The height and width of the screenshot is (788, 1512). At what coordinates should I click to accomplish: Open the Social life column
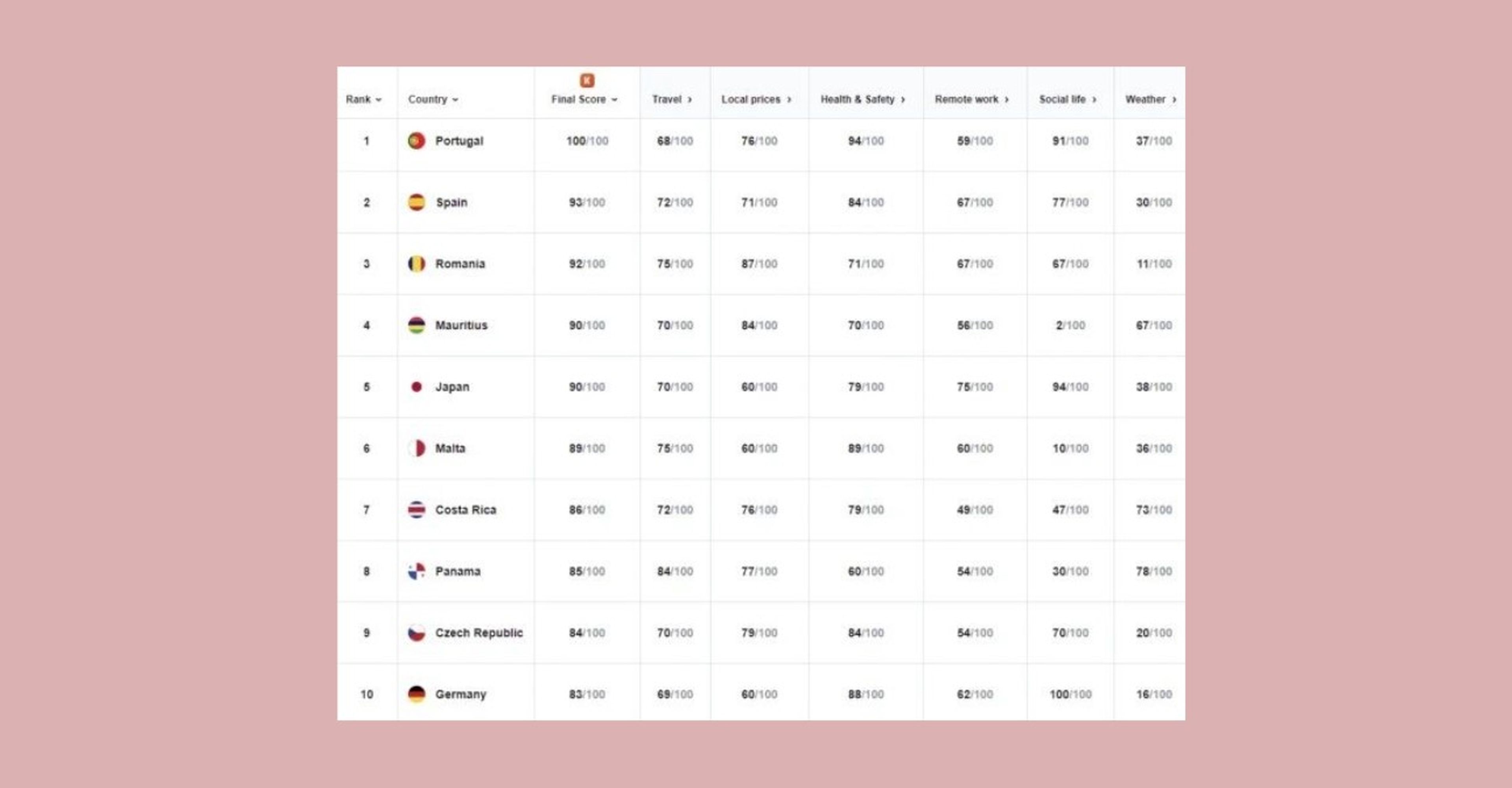point(1068,99)
